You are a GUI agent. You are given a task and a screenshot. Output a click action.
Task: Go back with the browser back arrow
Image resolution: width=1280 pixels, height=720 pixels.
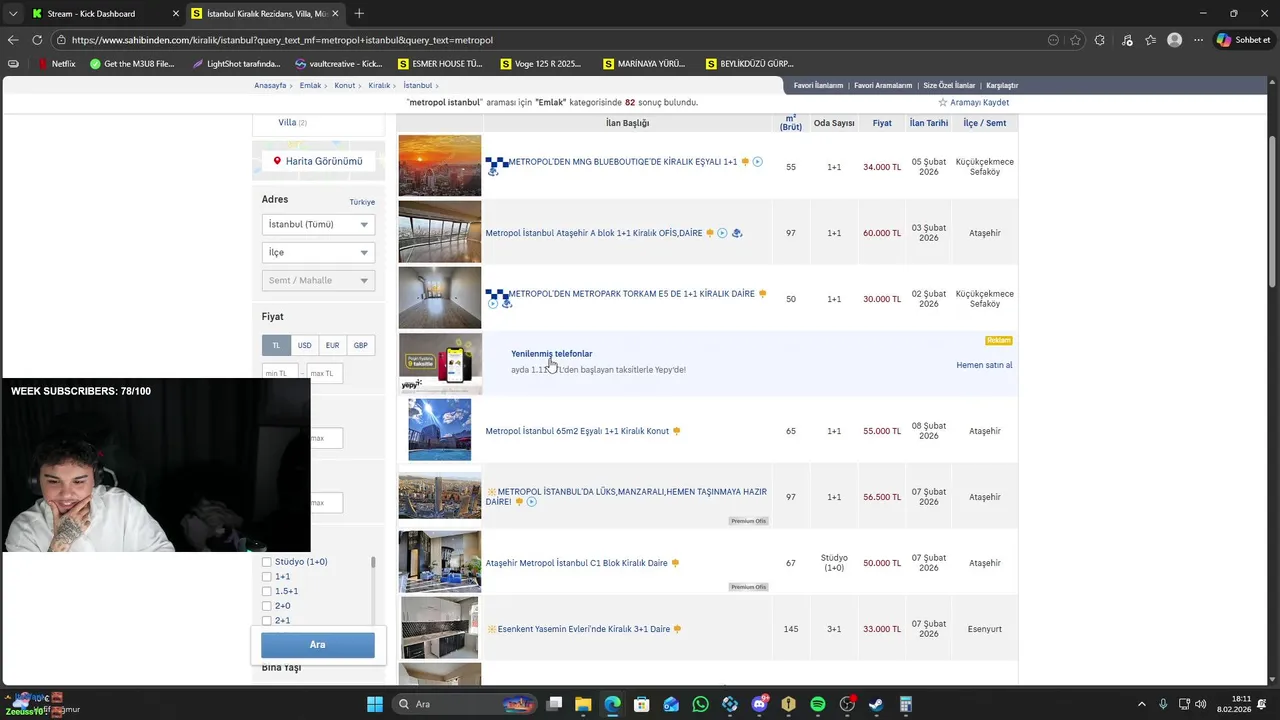[x=13, y=40]
